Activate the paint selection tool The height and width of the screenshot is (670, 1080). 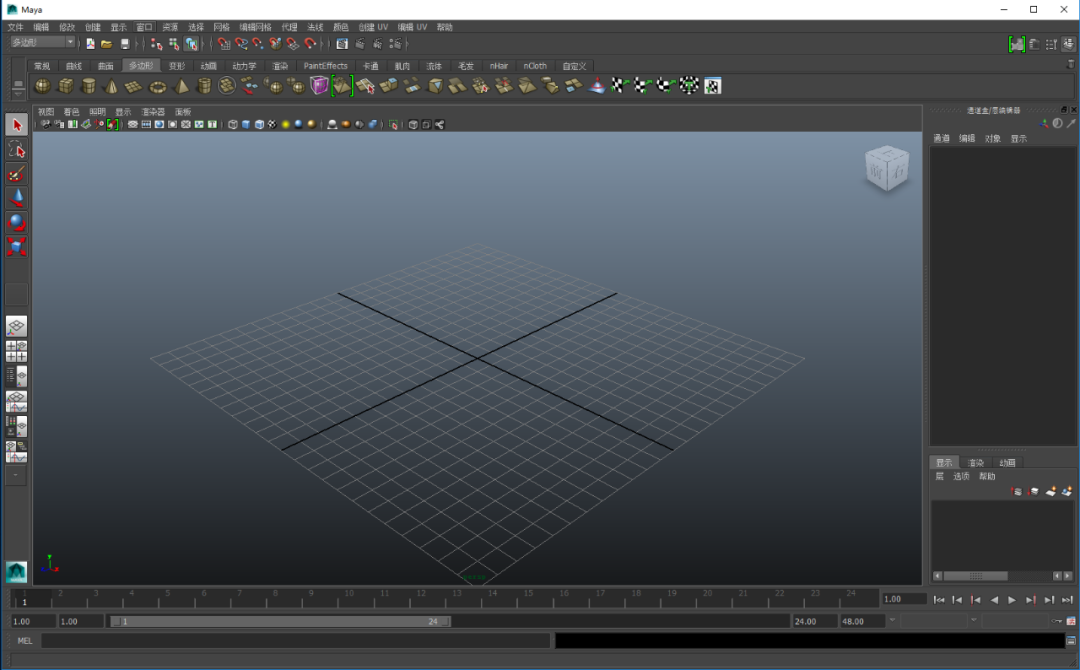[17, 174]
